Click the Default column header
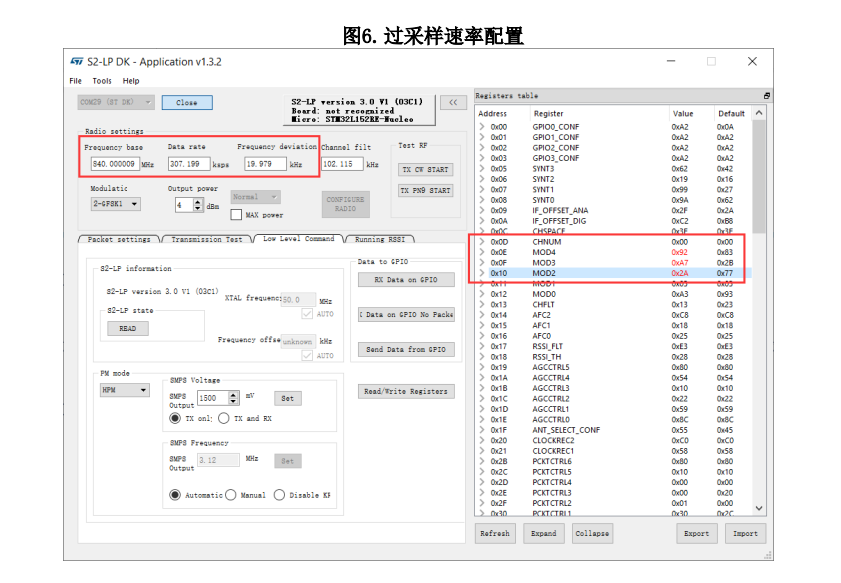This screenshot has height=583, width=841. click(x=732, y=114)
